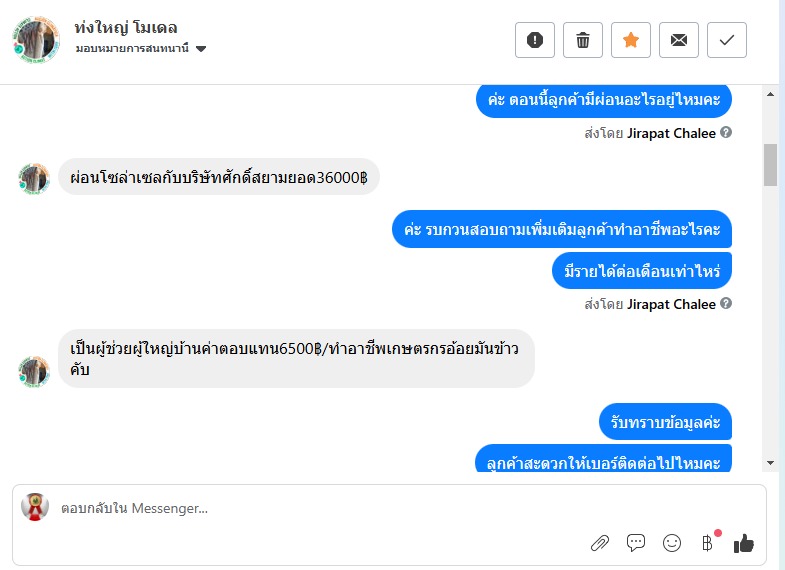Click the orange star follow-up icon
The width and height of the screenshot is (785, 570).
[631, 40]
